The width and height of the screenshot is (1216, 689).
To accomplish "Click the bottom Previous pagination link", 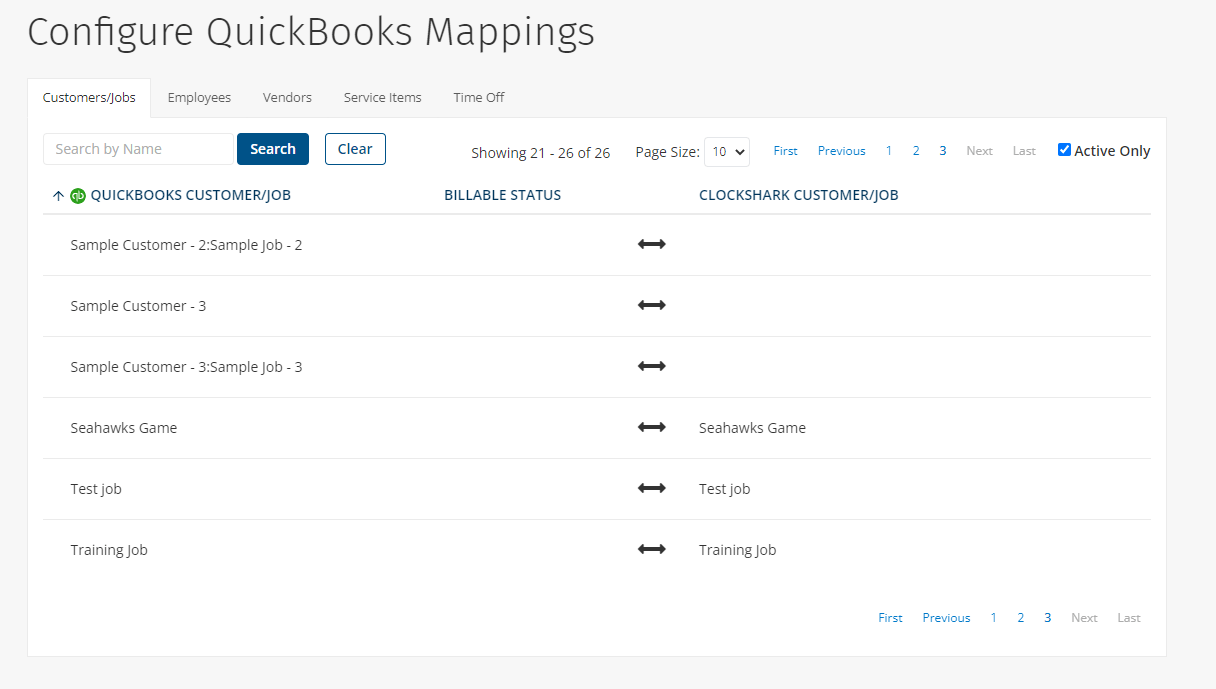I will (x=947, y=618).
